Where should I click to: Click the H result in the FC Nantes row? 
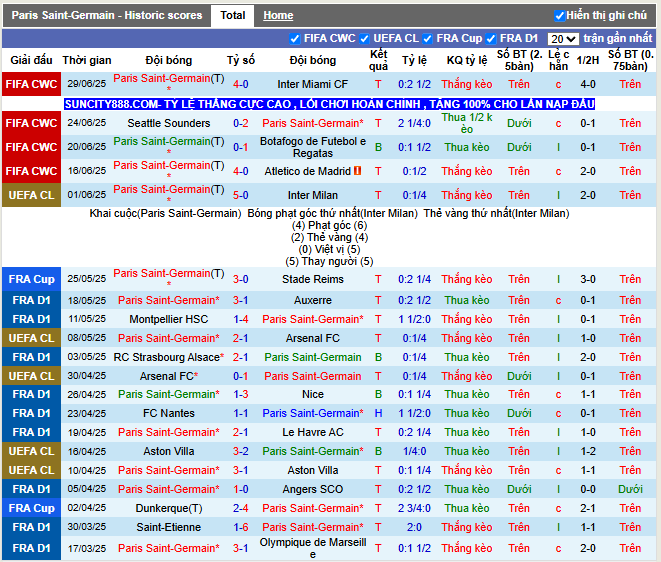click(x=378, y=413)
